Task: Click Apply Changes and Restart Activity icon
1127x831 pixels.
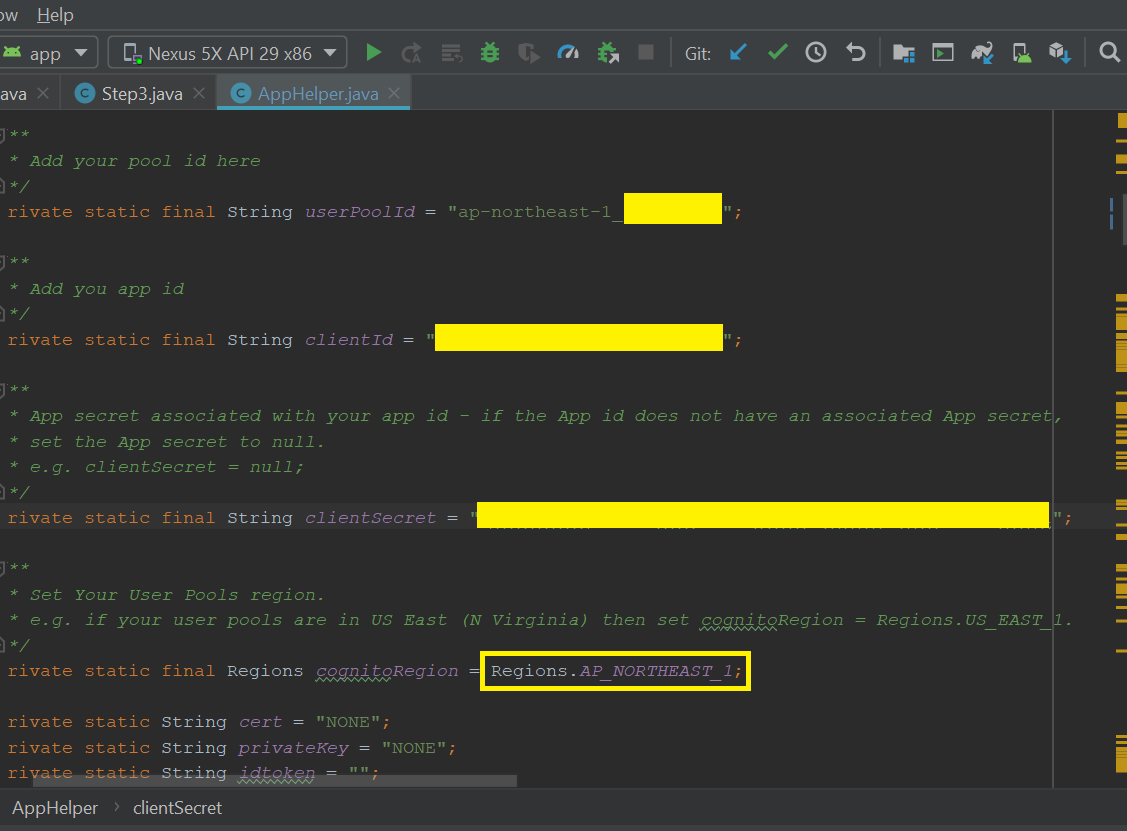Action: coord(412,52)
